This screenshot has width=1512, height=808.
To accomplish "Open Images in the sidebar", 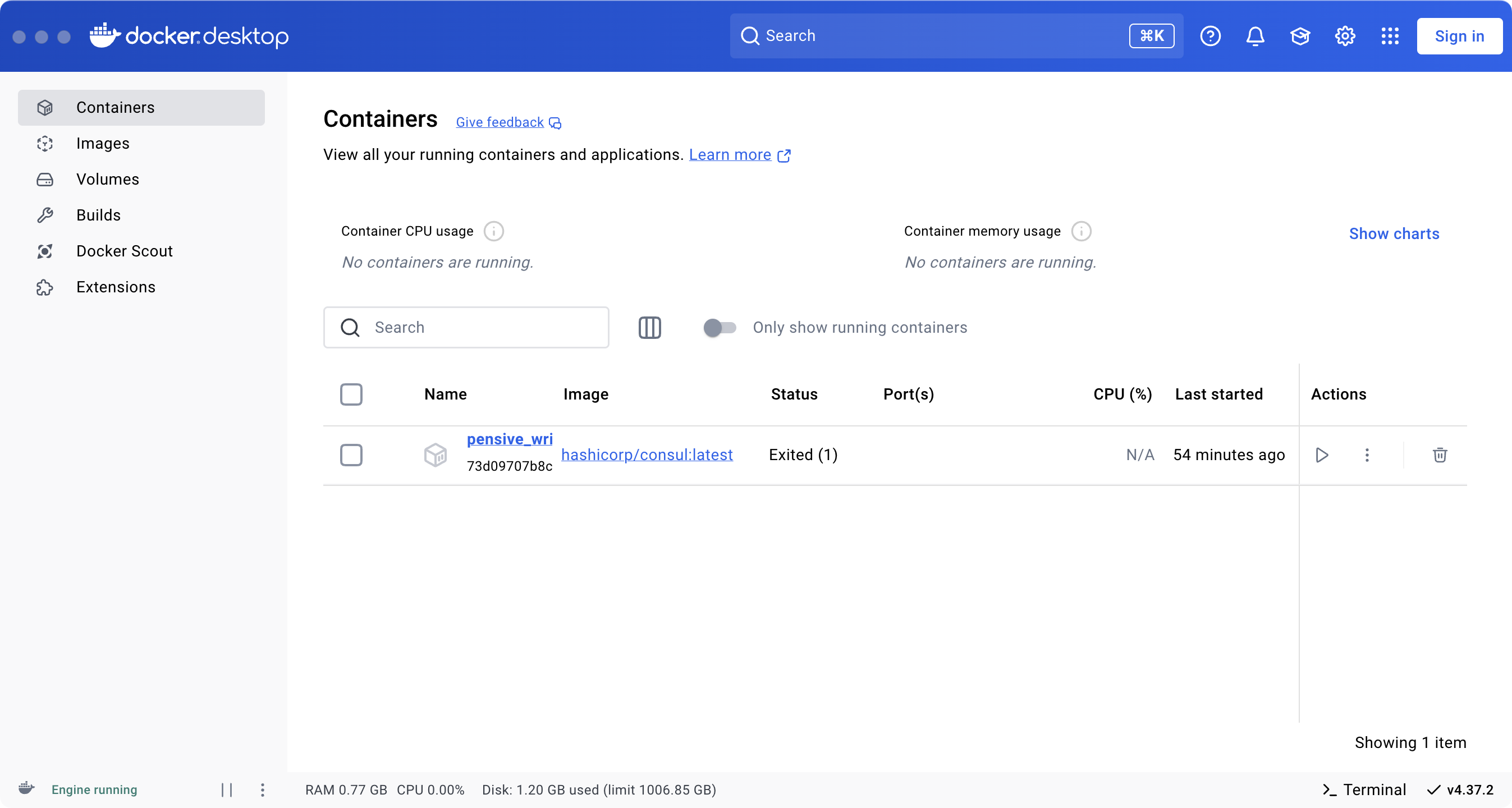I will (141, 143).
